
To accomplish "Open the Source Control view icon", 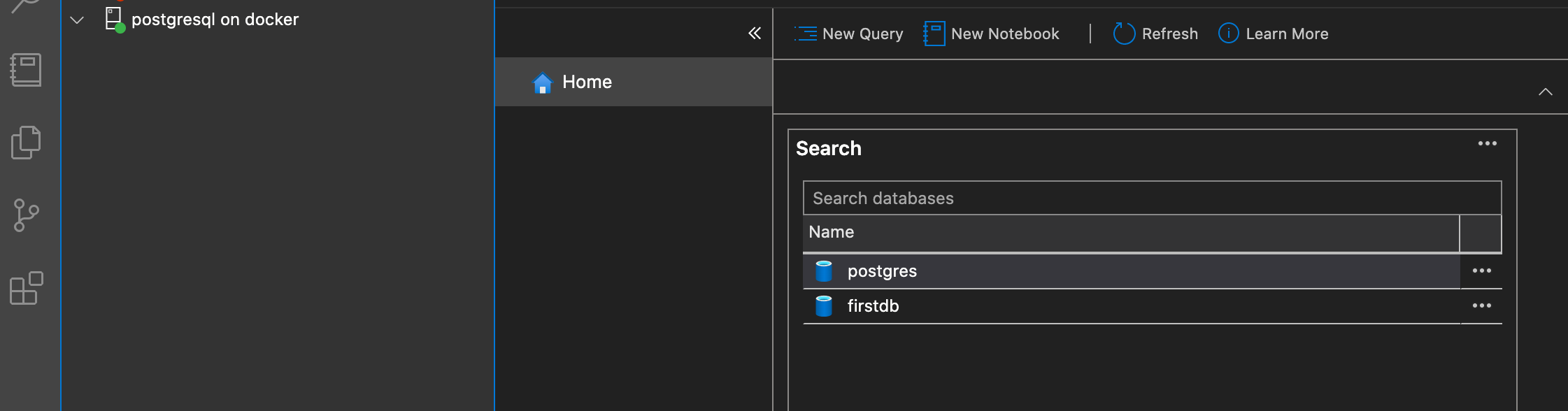I will tap(27, 215).
